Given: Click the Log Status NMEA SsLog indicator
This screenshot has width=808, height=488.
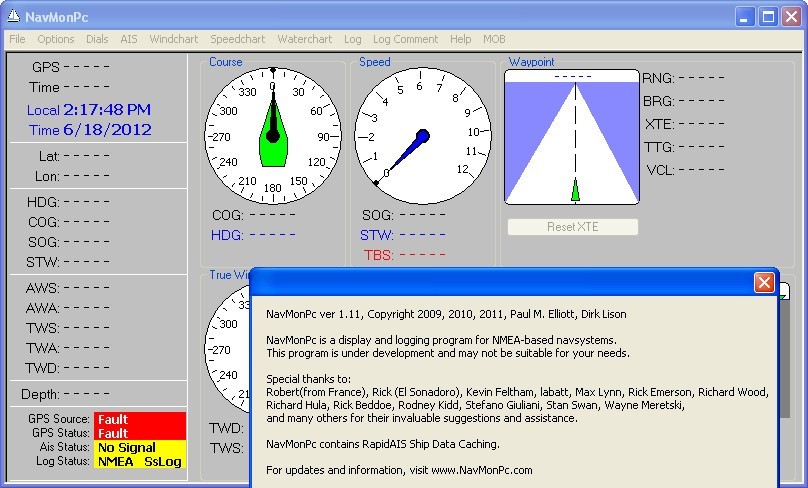Looking at the screenshot, I should pyautogui.click(x=140, y=461).
